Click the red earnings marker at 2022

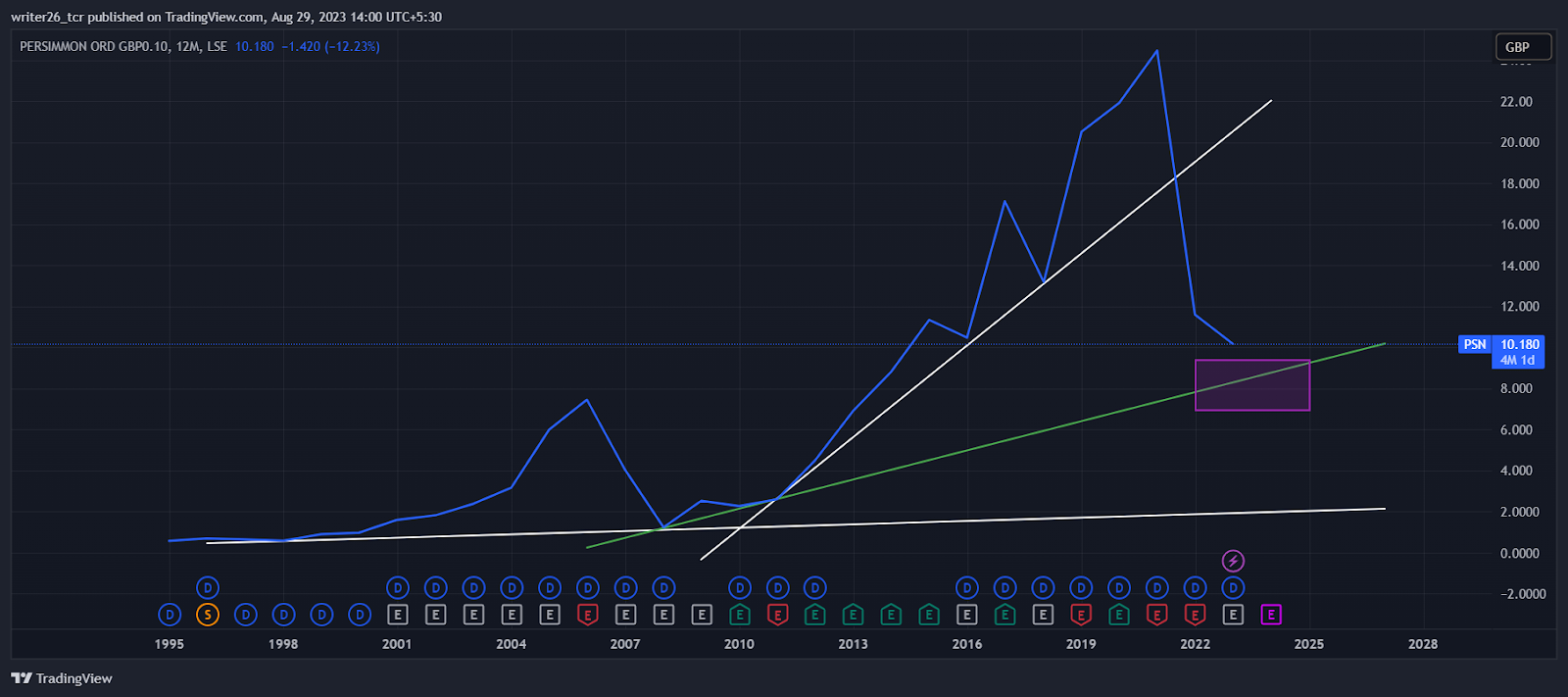[x=1195, y=615]
